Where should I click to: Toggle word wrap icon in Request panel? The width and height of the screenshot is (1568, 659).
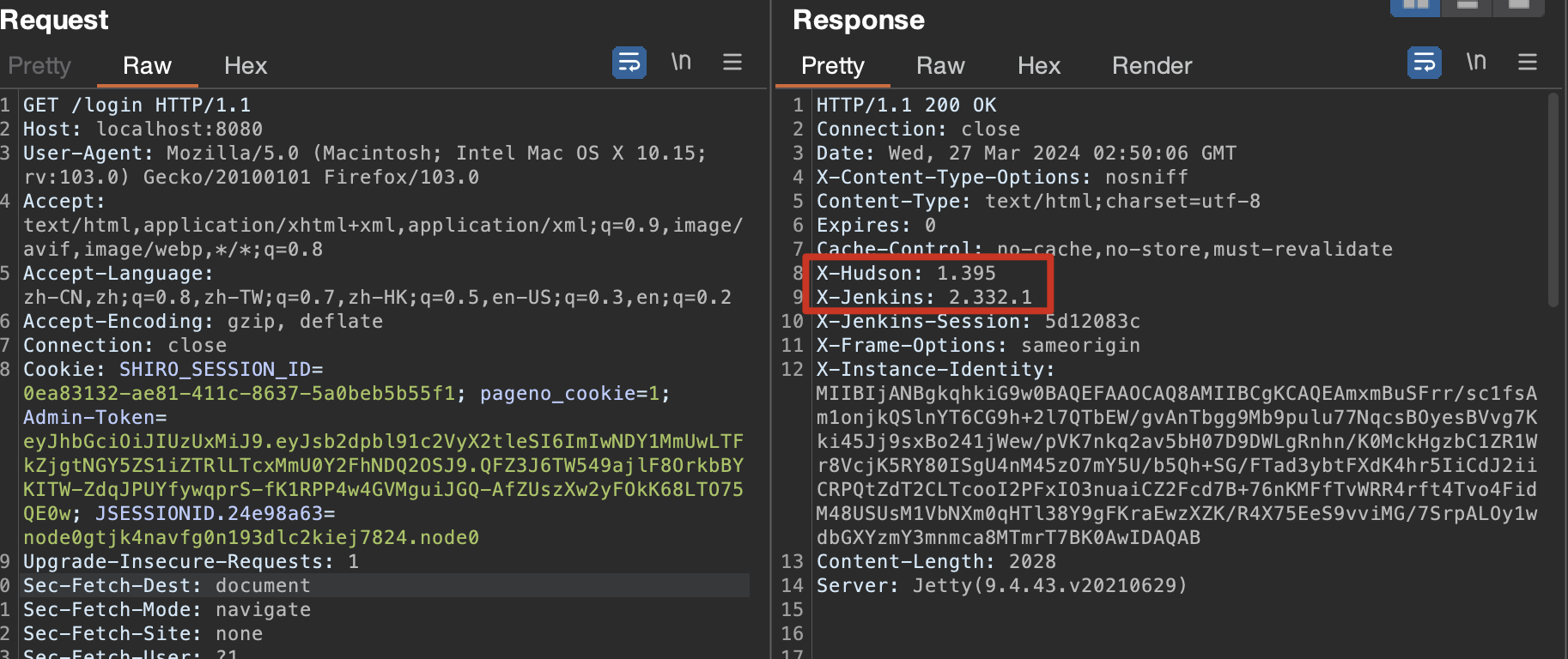click(x=629, y=63)
